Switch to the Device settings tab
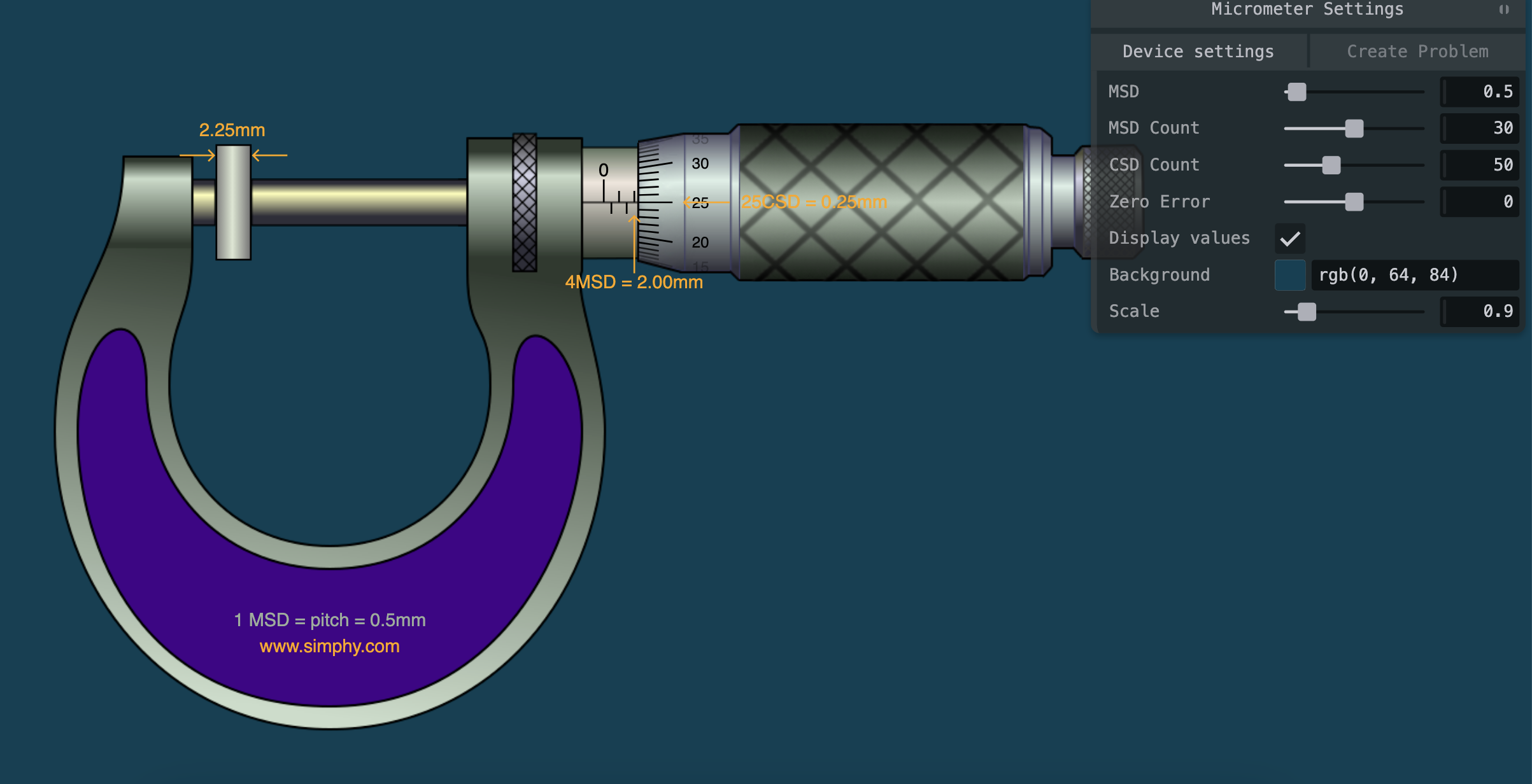 (1198, 52)
